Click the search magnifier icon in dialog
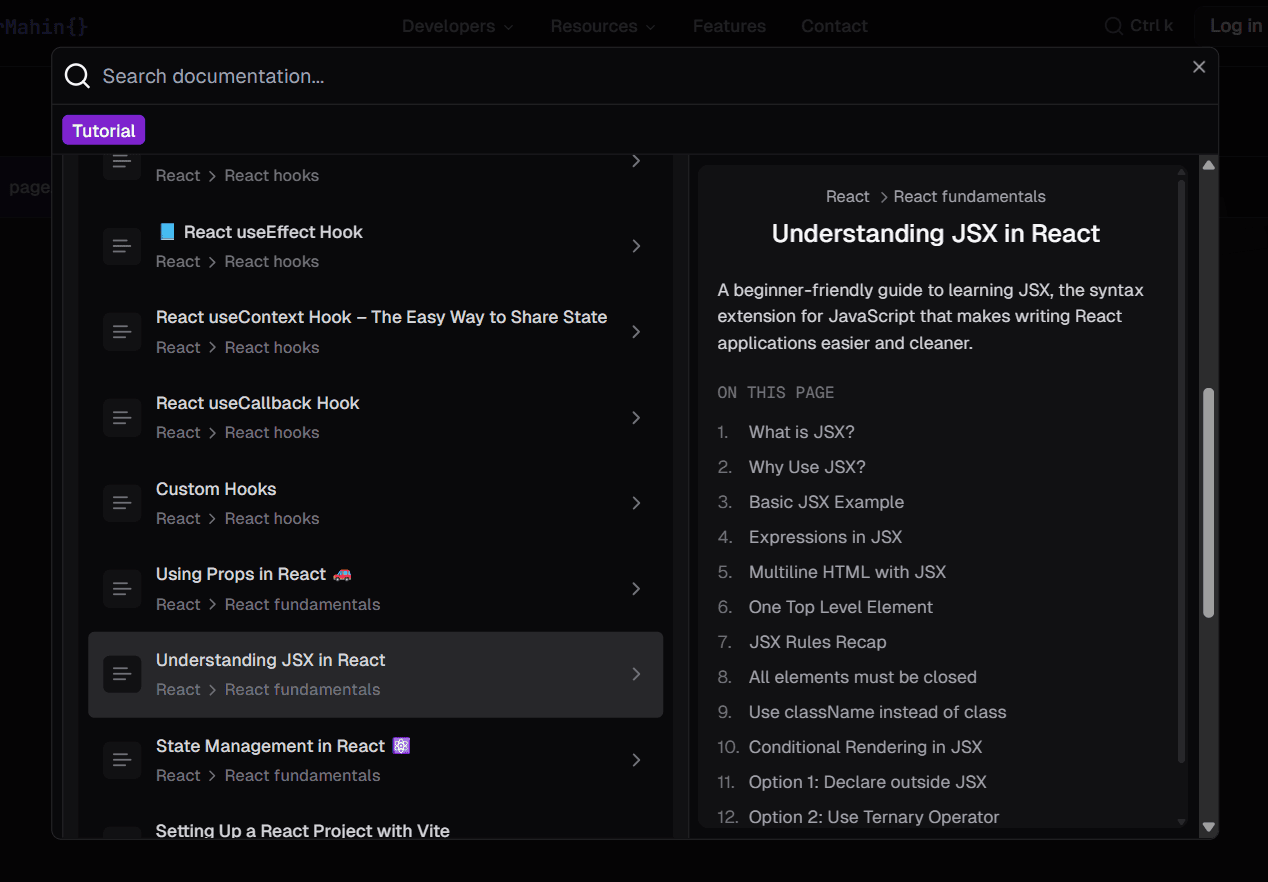 [x=77, y=76]
